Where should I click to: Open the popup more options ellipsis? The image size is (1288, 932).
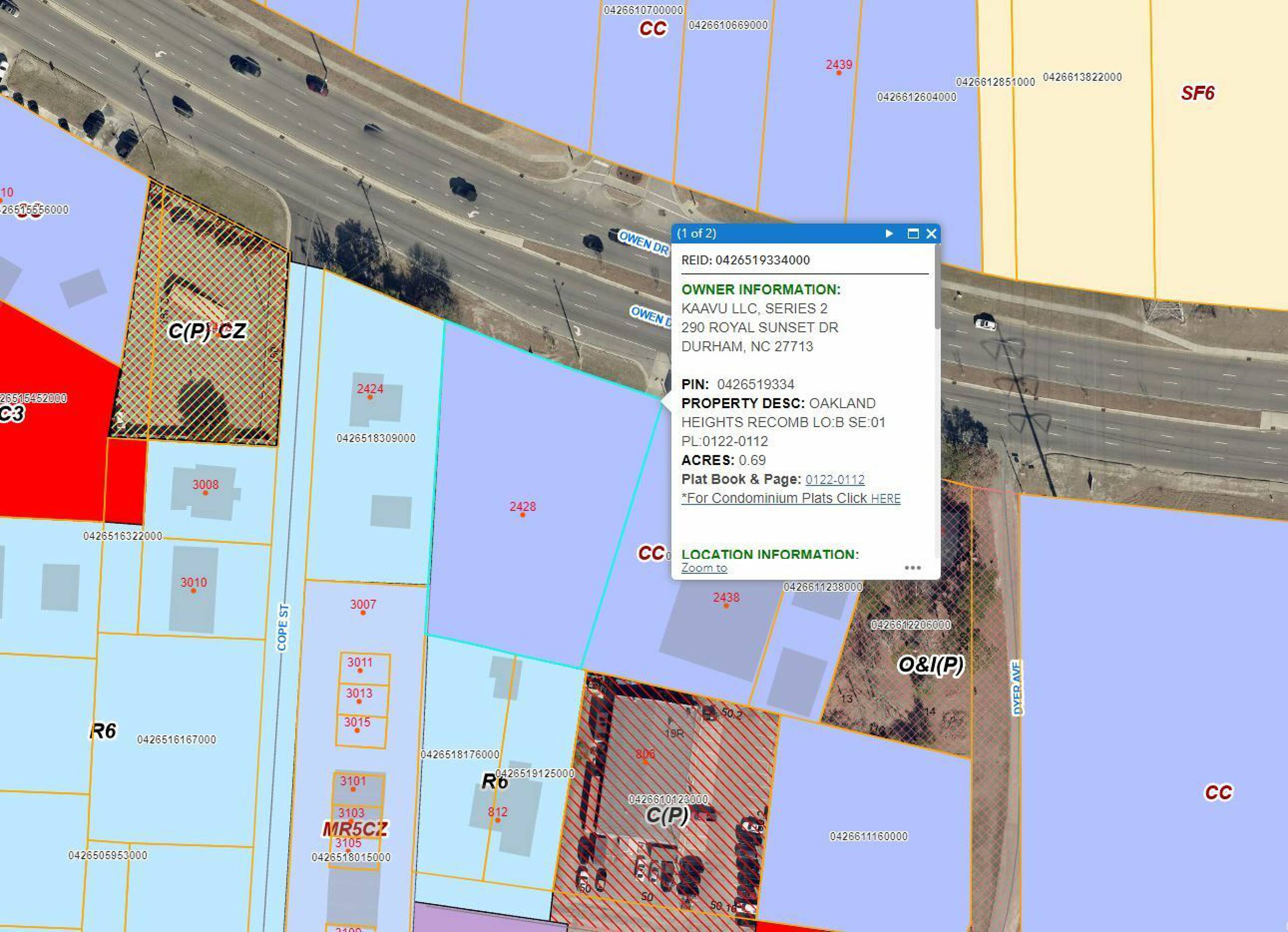click(x=912, y=568)
